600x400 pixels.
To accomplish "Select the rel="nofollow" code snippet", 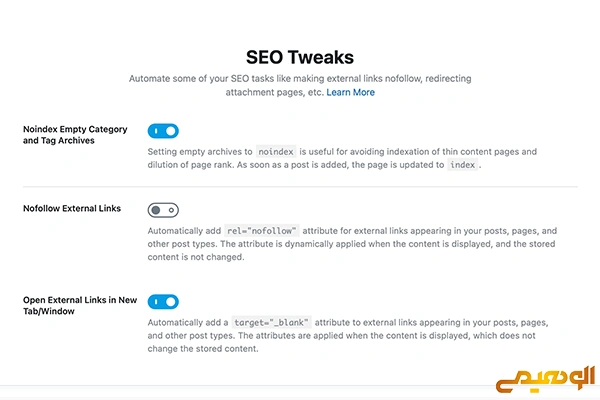I will pos(262,231).
